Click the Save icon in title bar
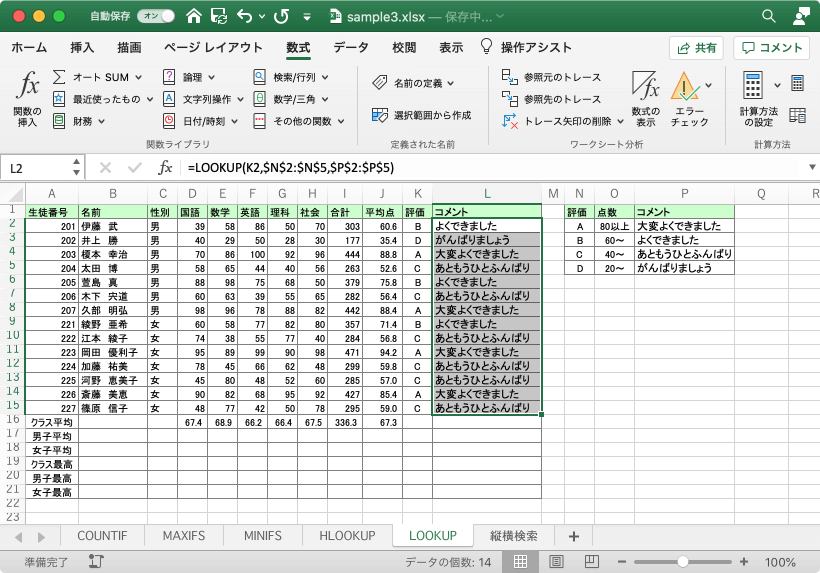The height and width of the screenshot is (573, 820). pyautogui.click(x=219, y=16)
